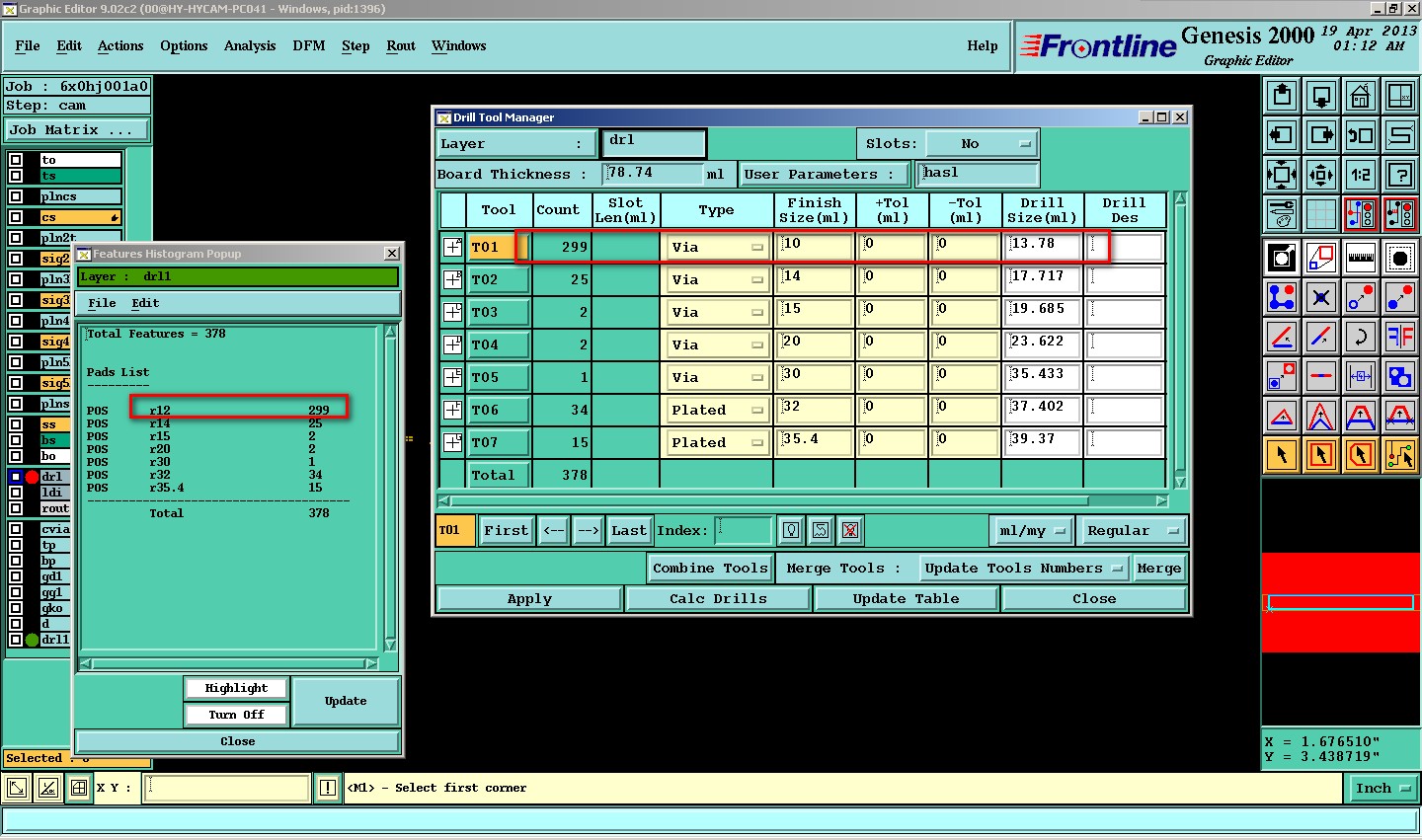Select the net select tool

pos(1400,455)
